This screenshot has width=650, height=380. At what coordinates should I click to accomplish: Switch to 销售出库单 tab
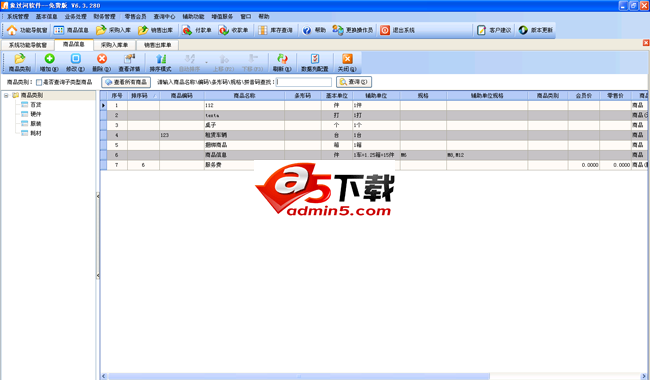[158, 45]
